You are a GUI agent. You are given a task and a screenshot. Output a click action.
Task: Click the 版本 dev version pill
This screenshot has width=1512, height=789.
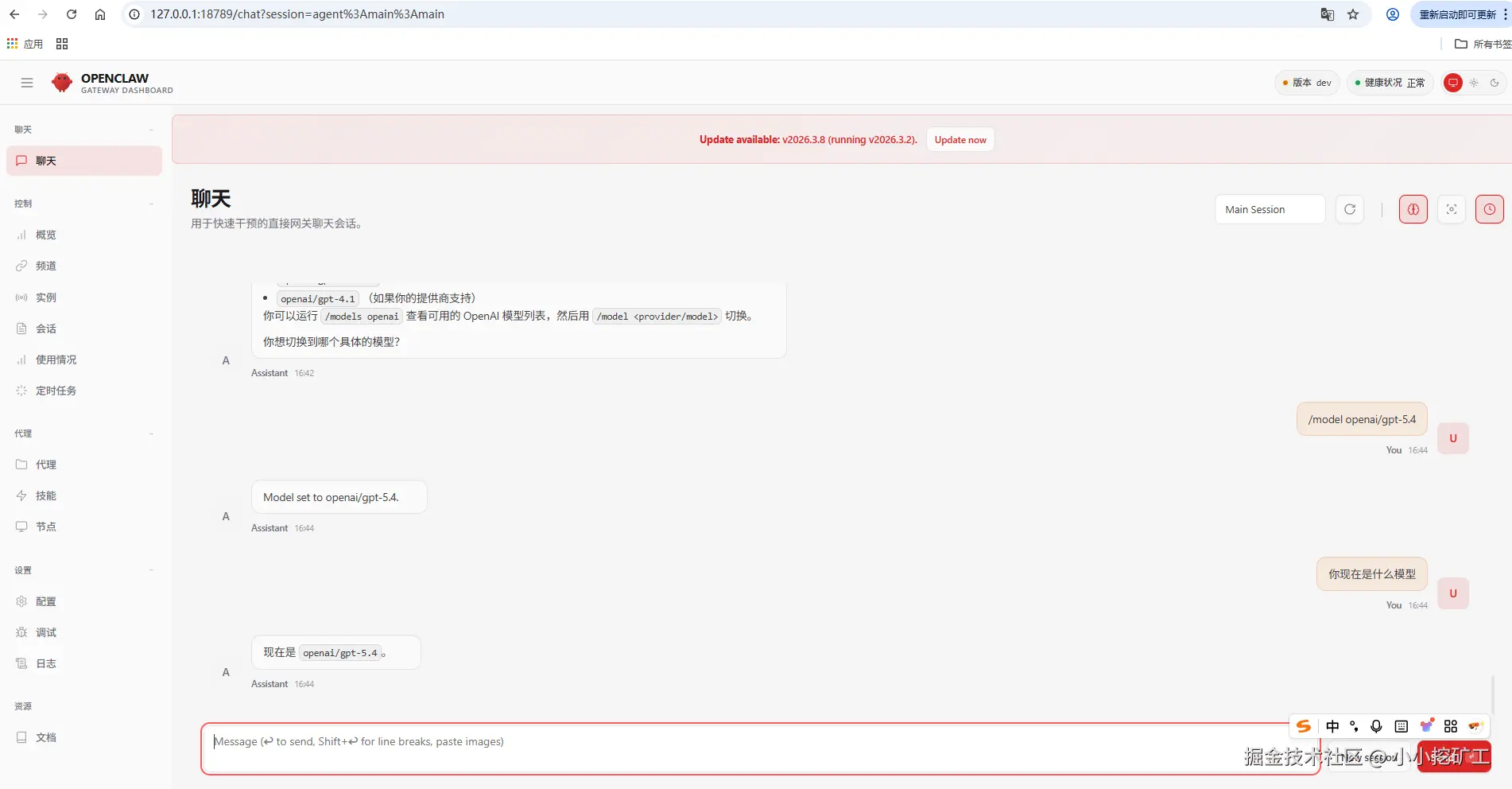tap(1307, 83)
